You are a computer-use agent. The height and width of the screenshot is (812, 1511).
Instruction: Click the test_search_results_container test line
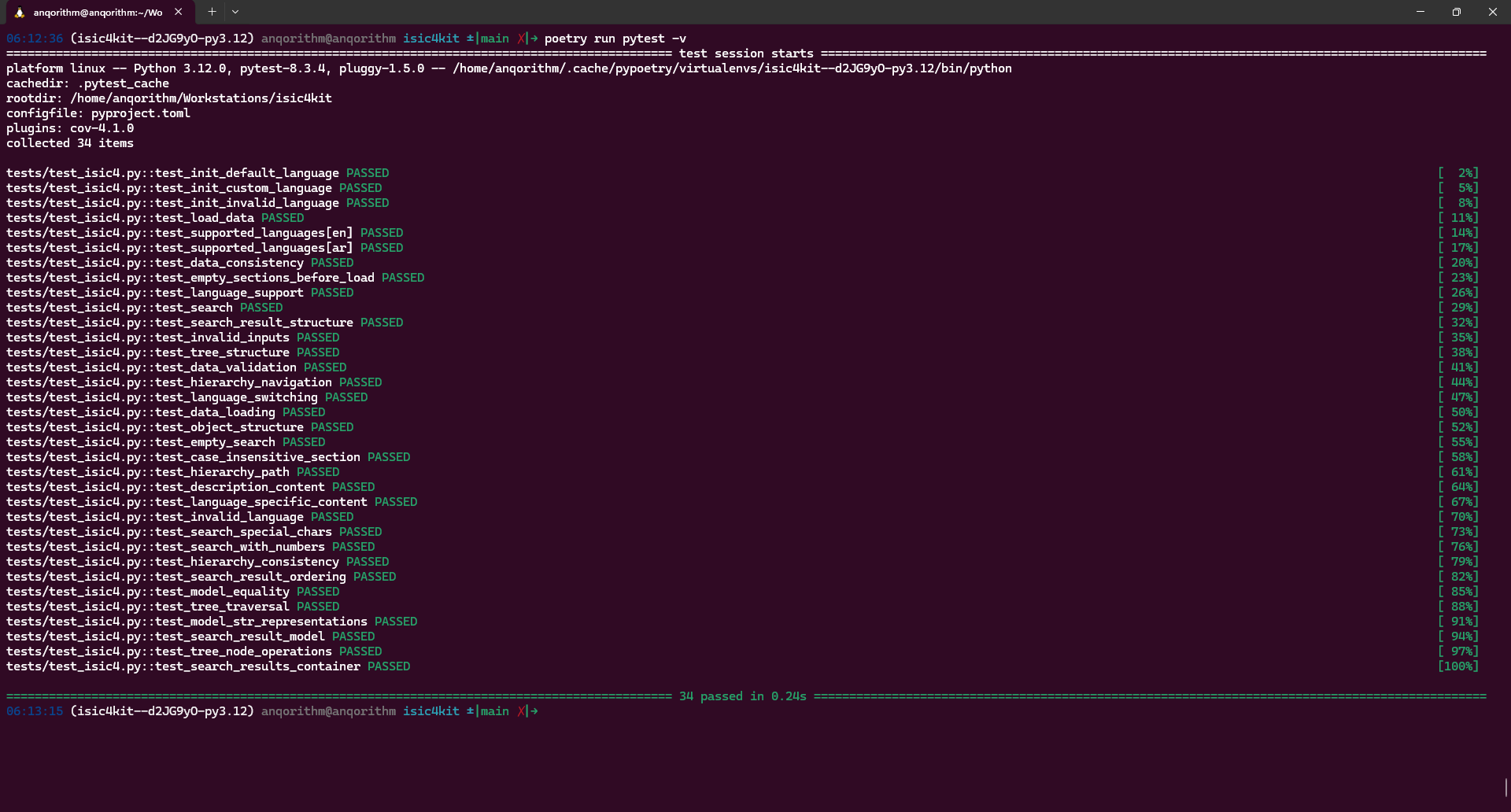point(183,666)
